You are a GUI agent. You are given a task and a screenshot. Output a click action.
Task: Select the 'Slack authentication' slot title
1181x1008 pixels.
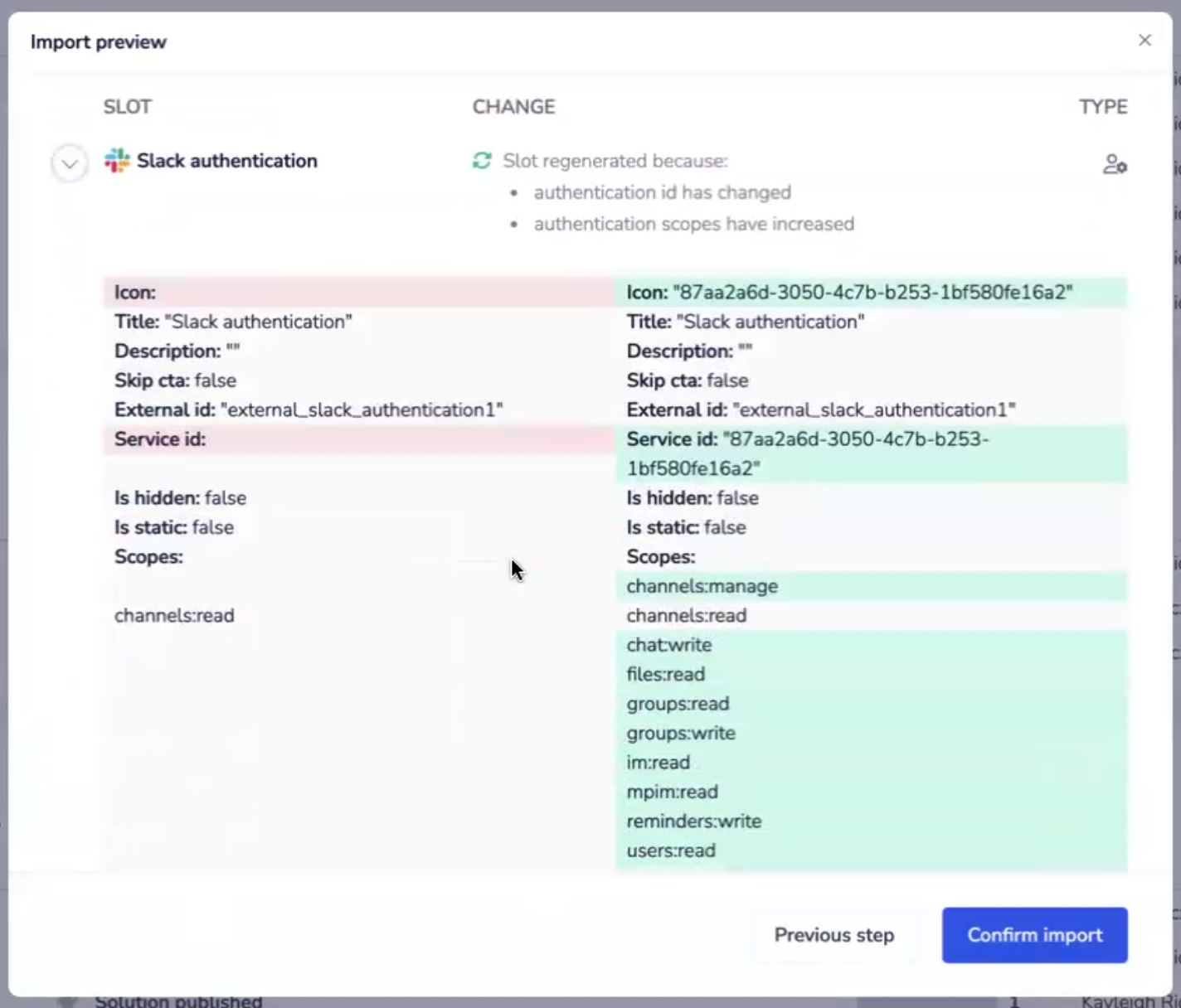pyautogui.click(x=227, y=161)
